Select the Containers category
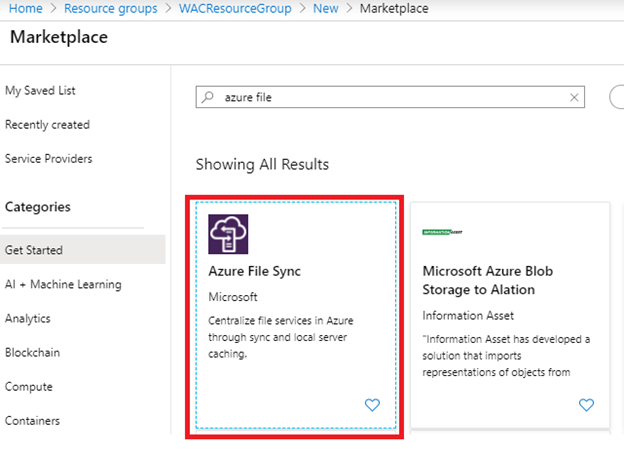624x452 pixels. [32, 421]
